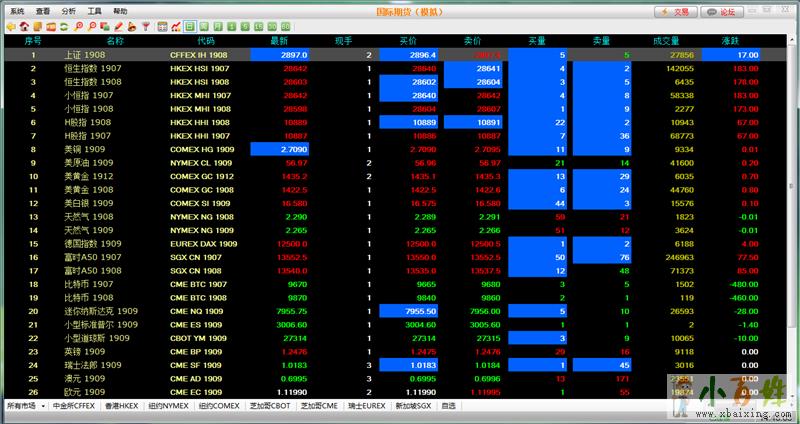Click the red pencil drawing icon
The height and width of the screenshot is (424, 800).
(118, 26)
